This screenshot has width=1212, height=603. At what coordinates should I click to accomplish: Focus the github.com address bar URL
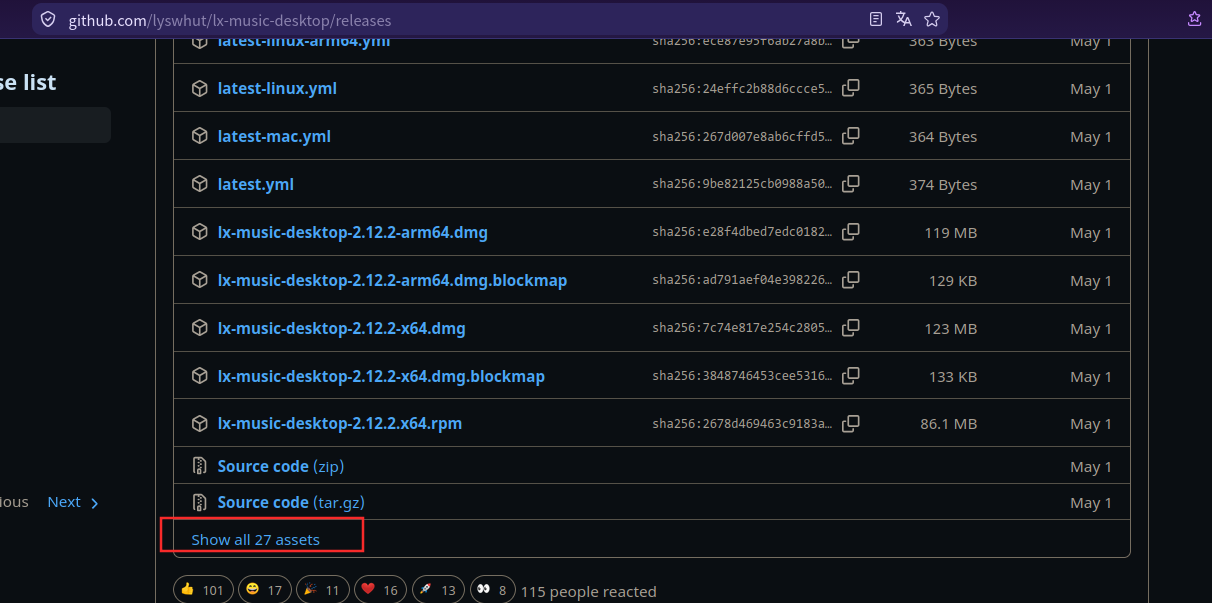click(x=230, y=20)
